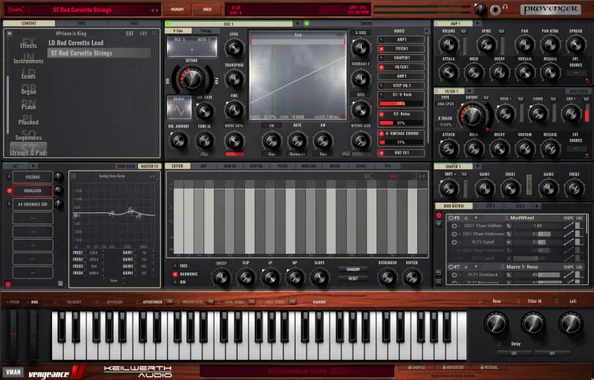Click the Sweep knob in editor
Screen dimensions: 594x380
click(221, 277)
